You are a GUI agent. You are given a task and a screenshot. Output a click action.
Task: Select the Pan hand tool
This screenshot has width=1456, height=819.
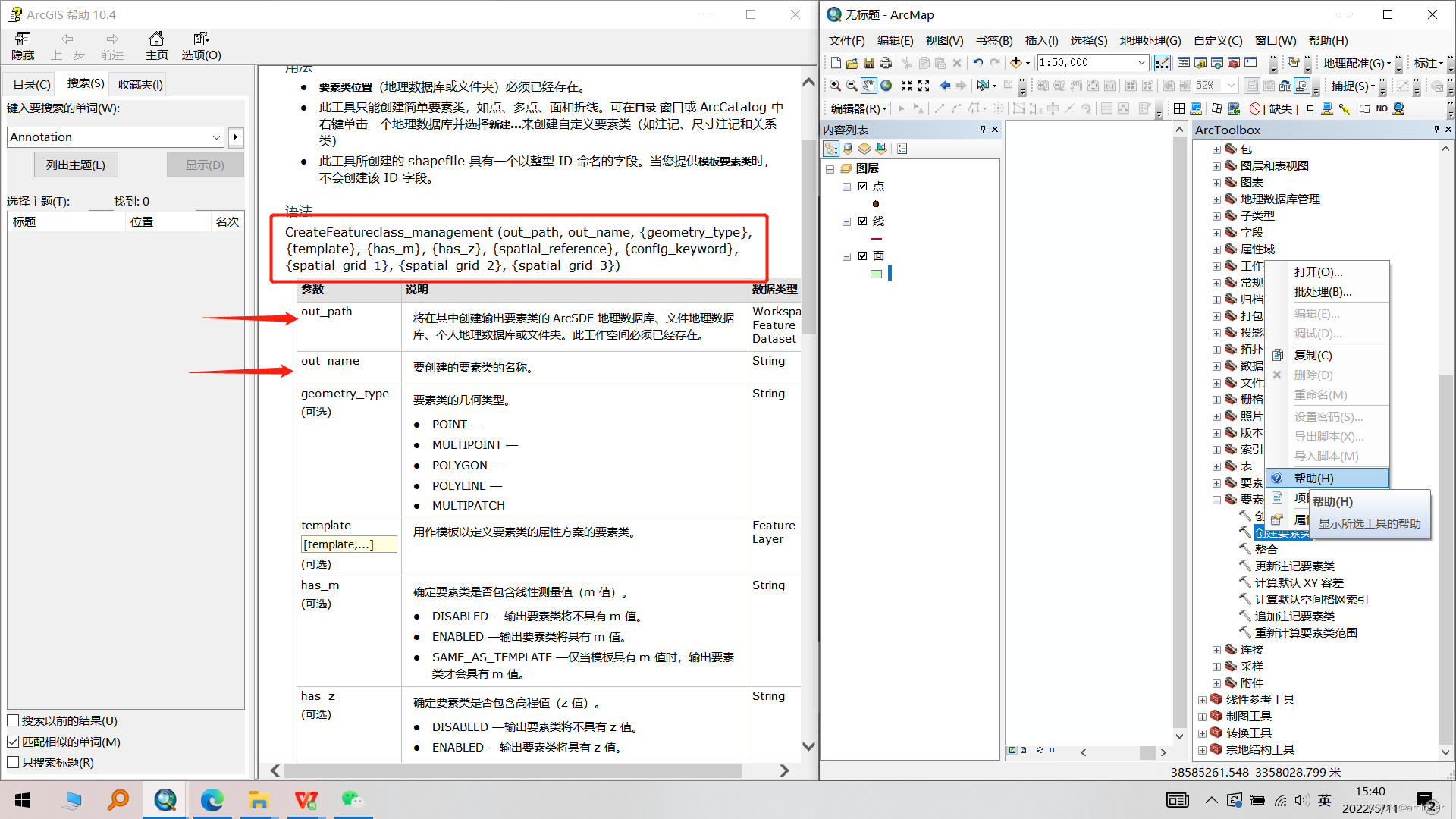pos(868,86)
